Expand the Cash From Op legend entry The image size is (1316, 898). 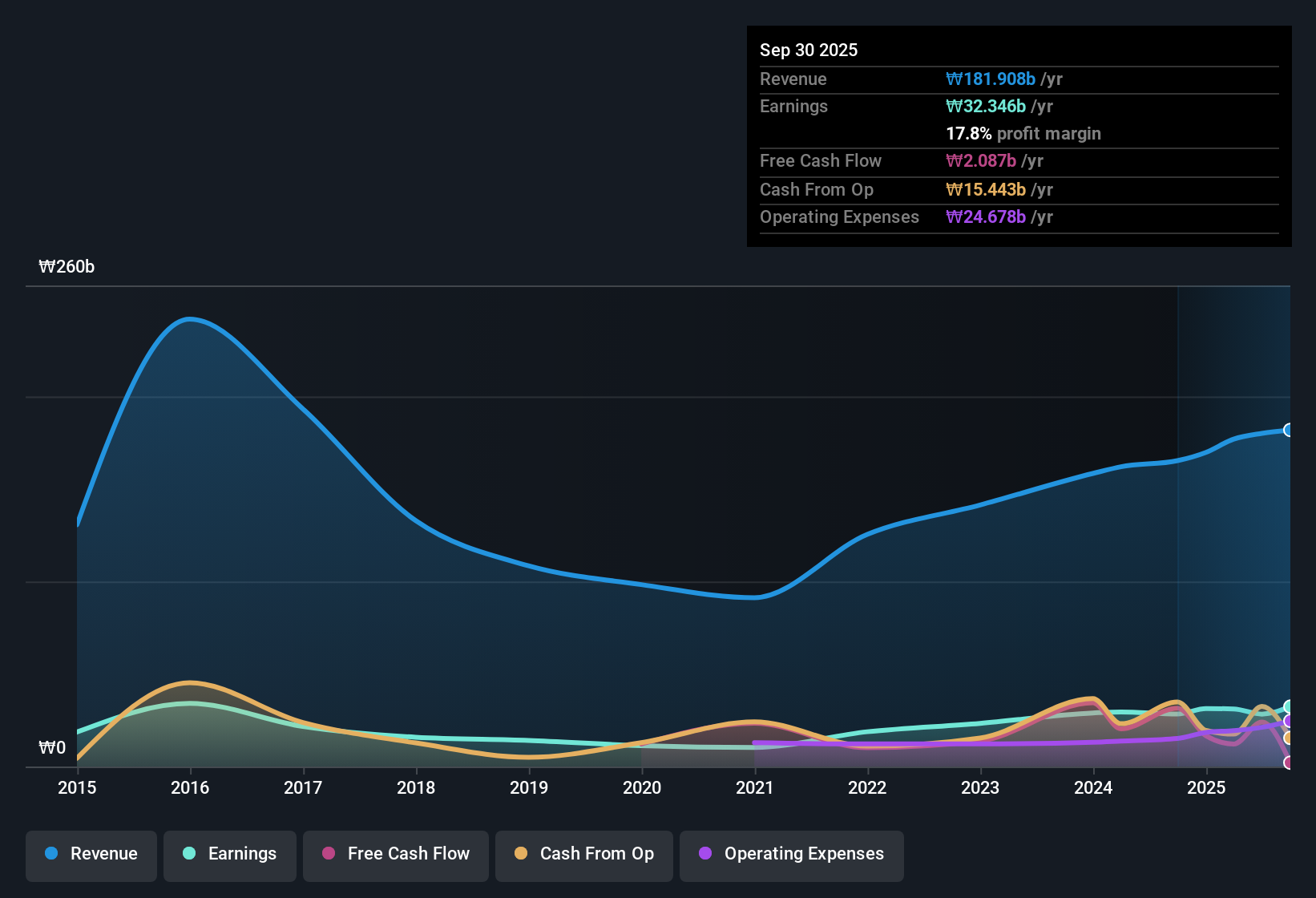coord(583,855)
